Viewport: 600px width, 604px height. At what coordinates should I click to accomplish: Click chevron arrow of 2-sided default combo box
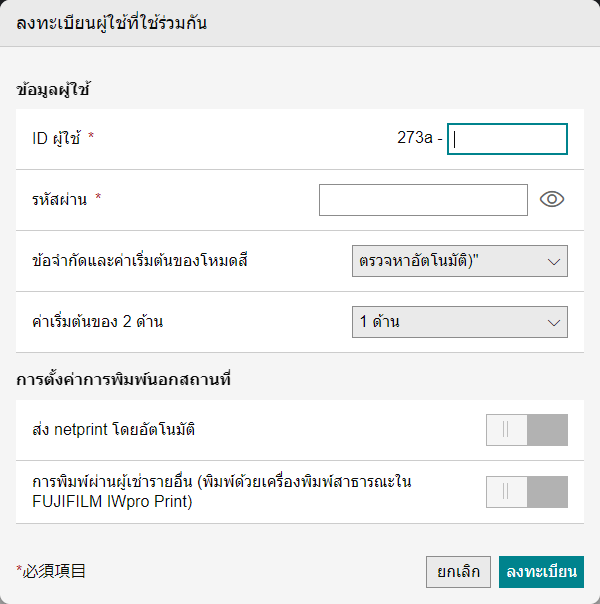(x=555, y=322)
